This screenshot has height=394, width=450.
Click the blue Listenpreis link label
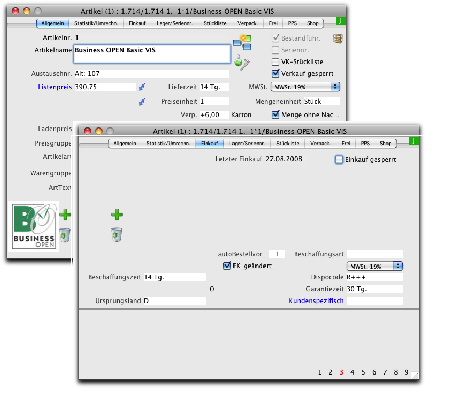click(x=55, y=87)
